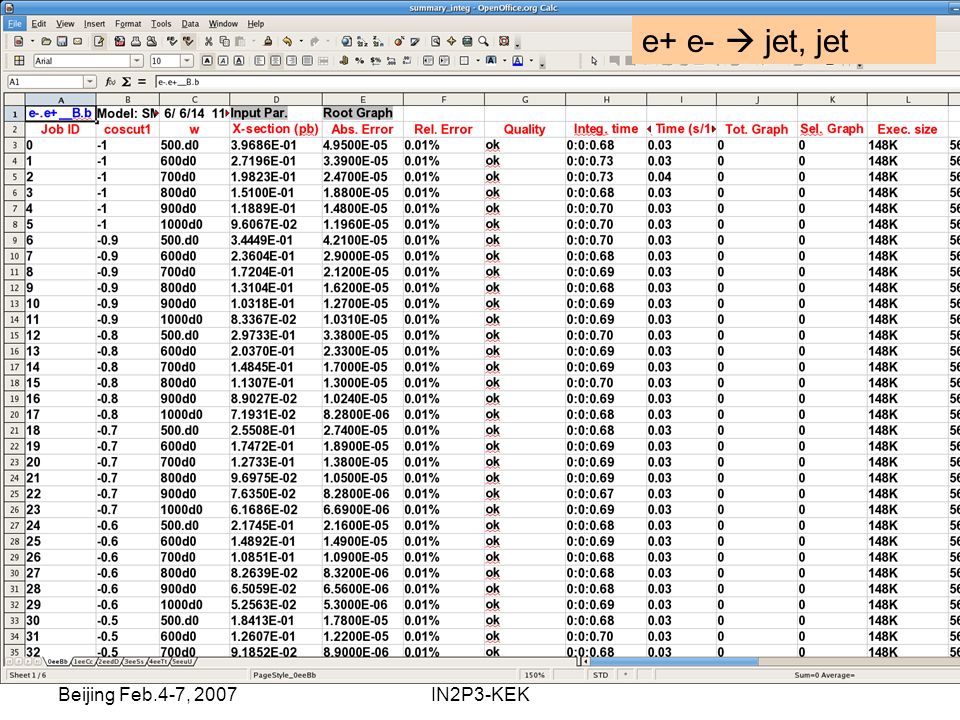Run the Spellcheck tool
Viewport: 960px width, 720px height.
172,41
